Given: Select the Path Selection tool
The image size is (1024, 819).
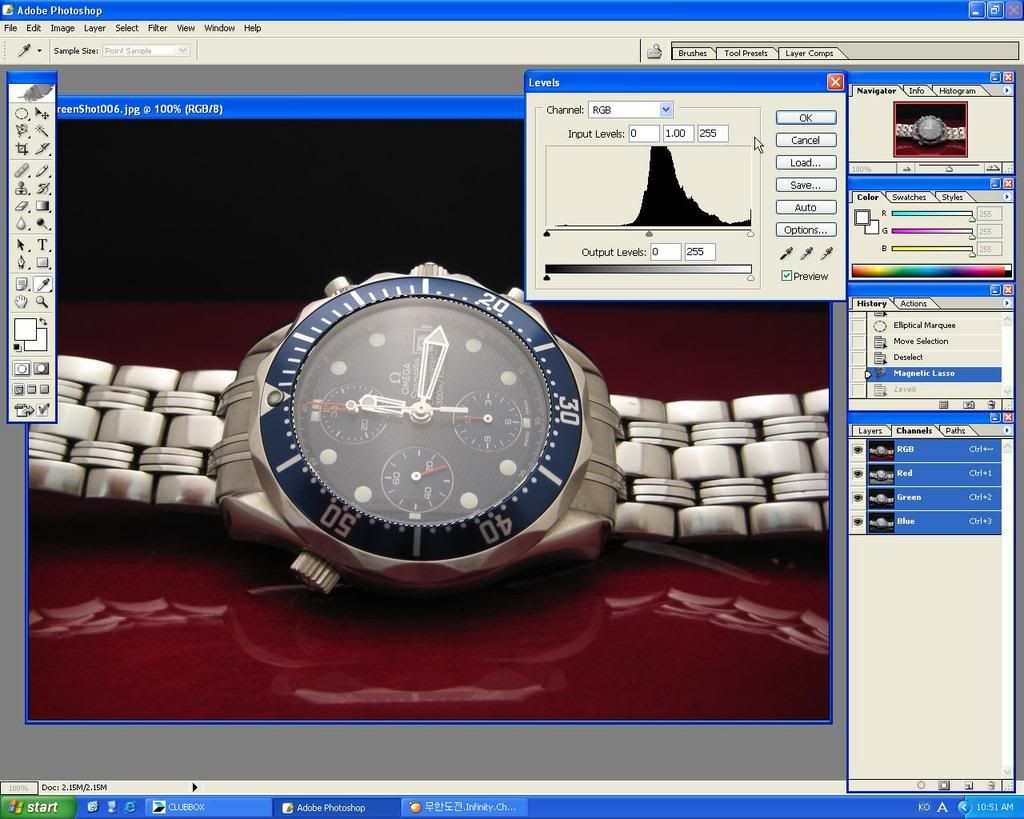Looking at the screenshot, I should 22,245.
